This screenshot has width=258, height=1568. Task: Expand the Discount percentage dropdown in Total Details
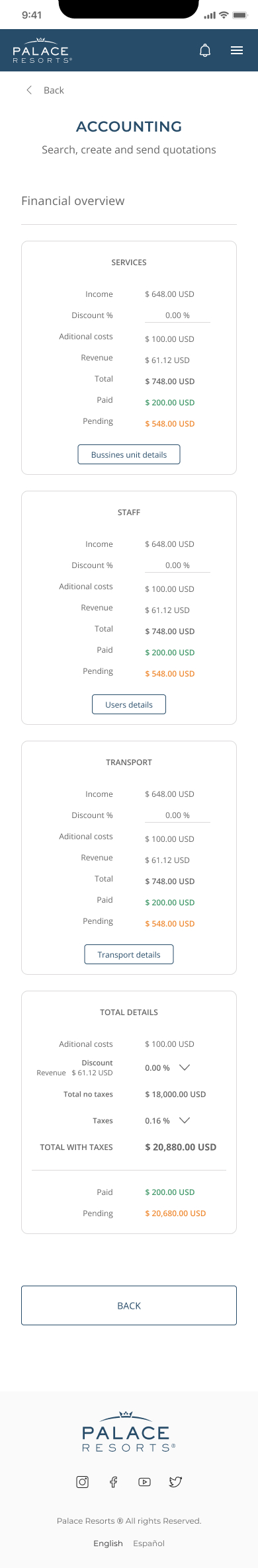(185, 1067)
